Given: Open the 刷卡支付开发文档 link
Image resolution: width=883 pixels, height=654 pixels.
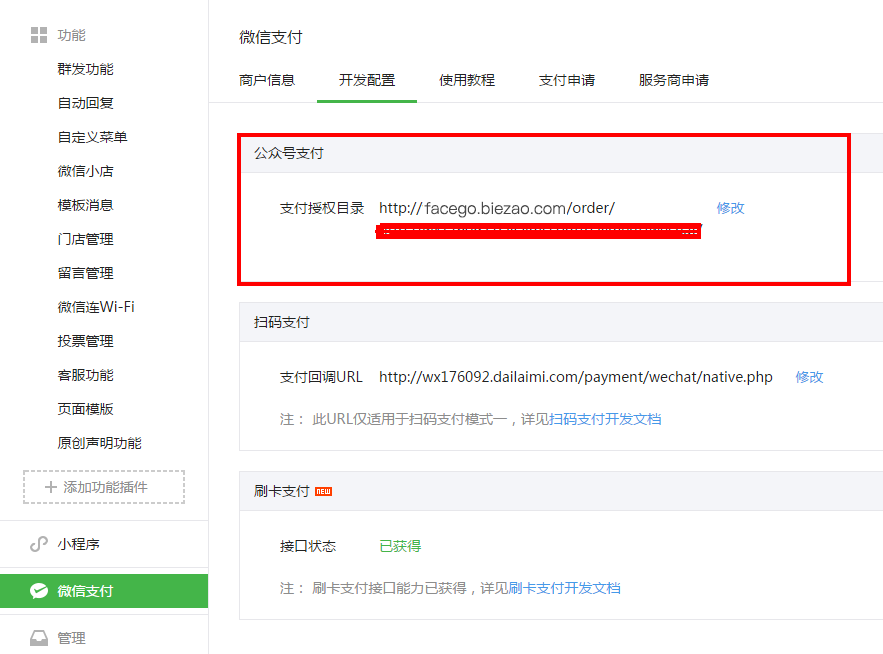Looking at the screenshot, I should coord(564,588).
